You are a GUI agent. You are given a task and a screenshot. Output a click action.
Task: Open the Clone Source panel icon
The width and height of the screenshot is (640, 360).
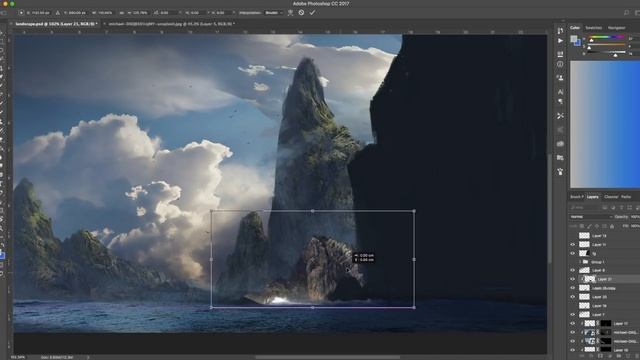coord(560,78)
